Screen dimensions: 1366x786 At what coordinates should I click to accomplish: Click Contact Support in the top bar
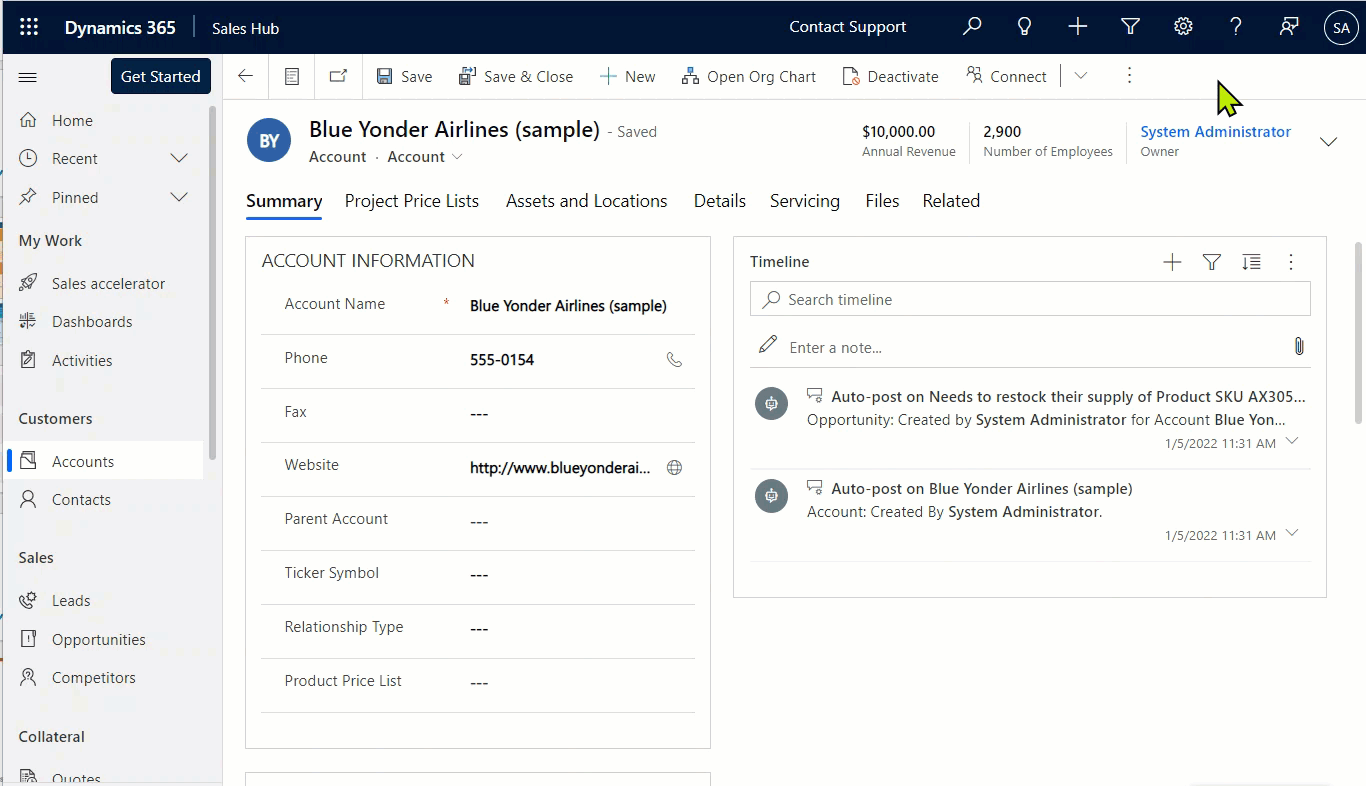848,27
